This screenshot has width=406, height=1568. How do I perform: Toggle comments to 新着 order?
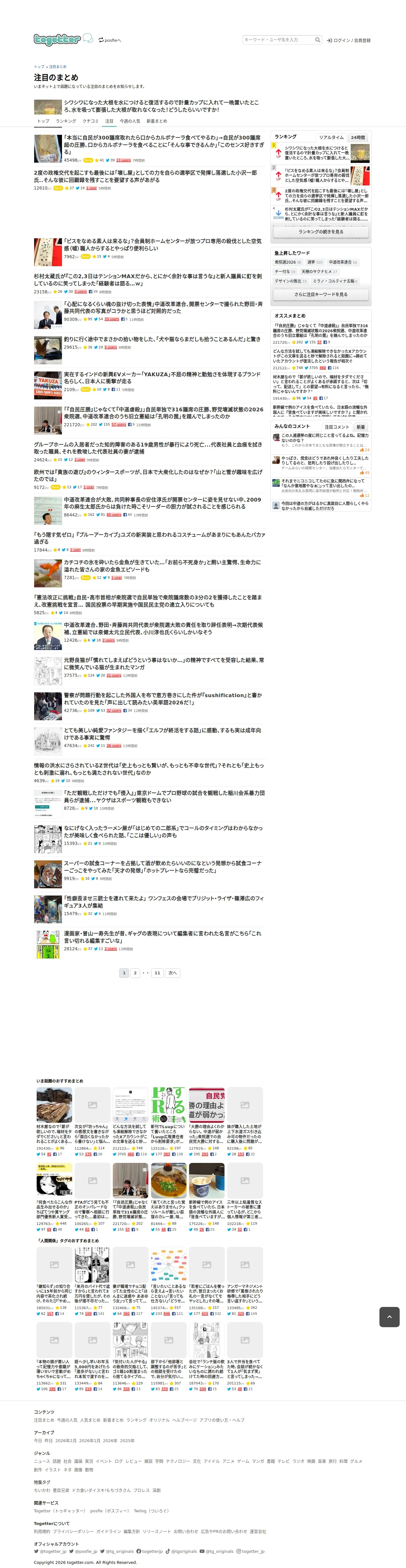pos(360,427)
